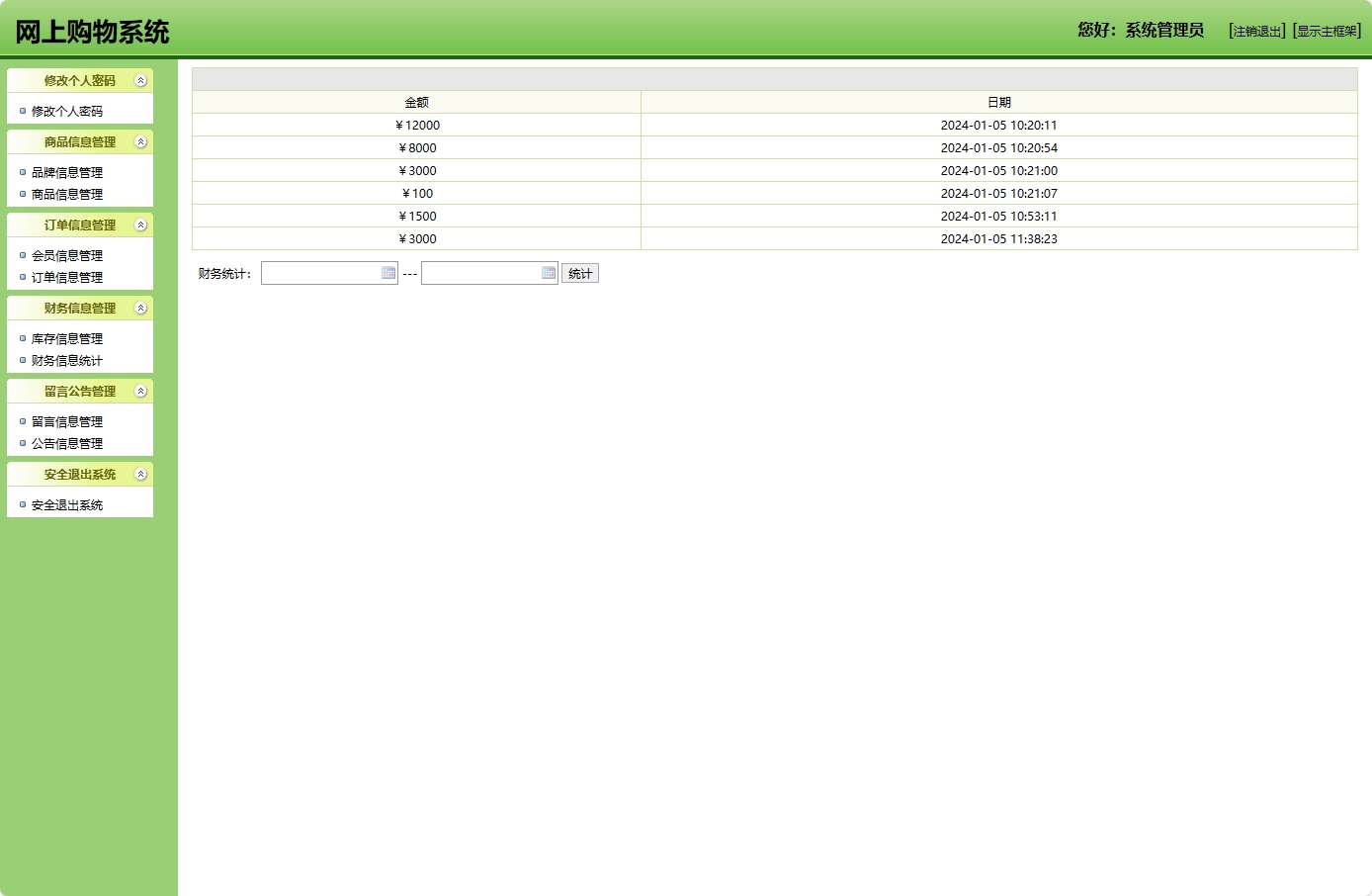The height and width of the screenshot is (896, 1372).
Task: Click the date 2024-01-05 11:38:23
Action: 999,239
